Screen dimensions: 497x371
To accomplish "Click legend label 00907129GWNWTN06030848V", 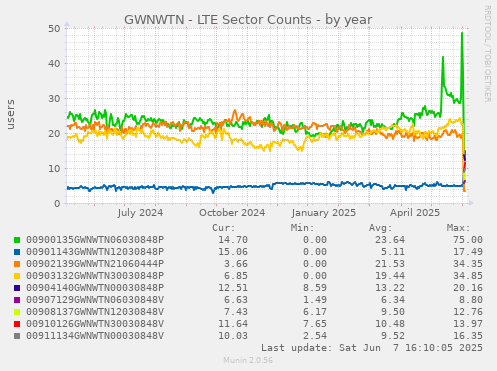I will (x=95, y=300).
